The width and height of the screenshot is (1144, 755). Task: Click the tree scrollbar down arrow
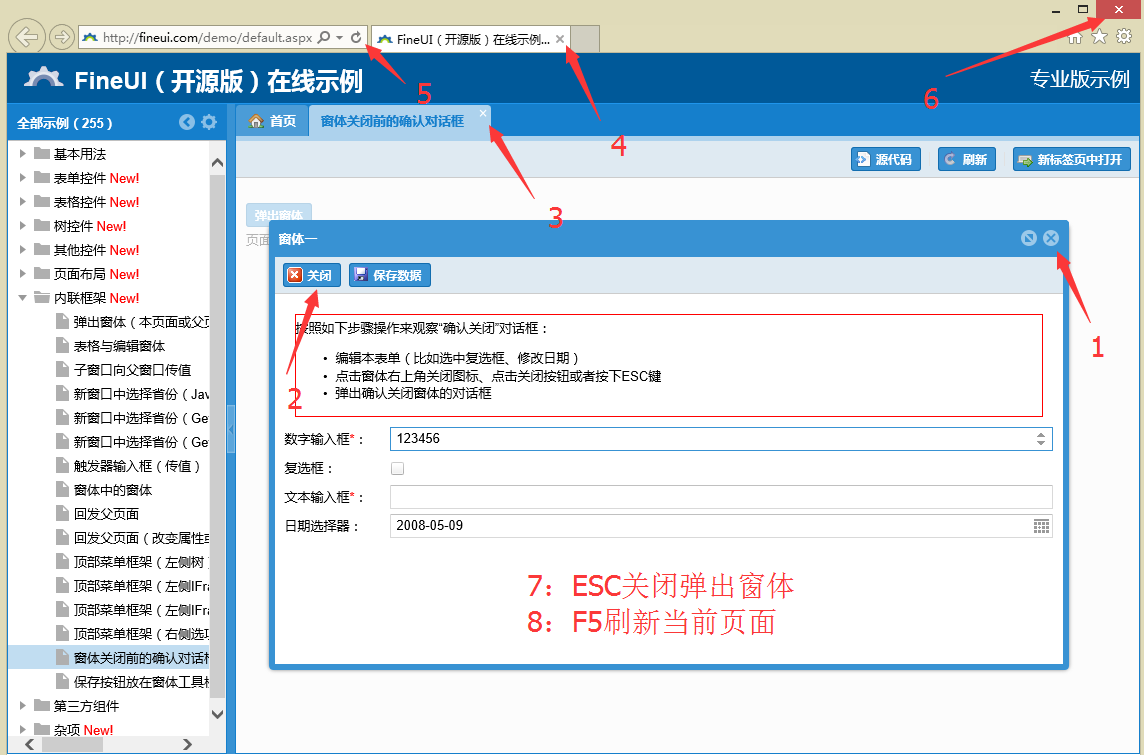(x=217, y=714)
